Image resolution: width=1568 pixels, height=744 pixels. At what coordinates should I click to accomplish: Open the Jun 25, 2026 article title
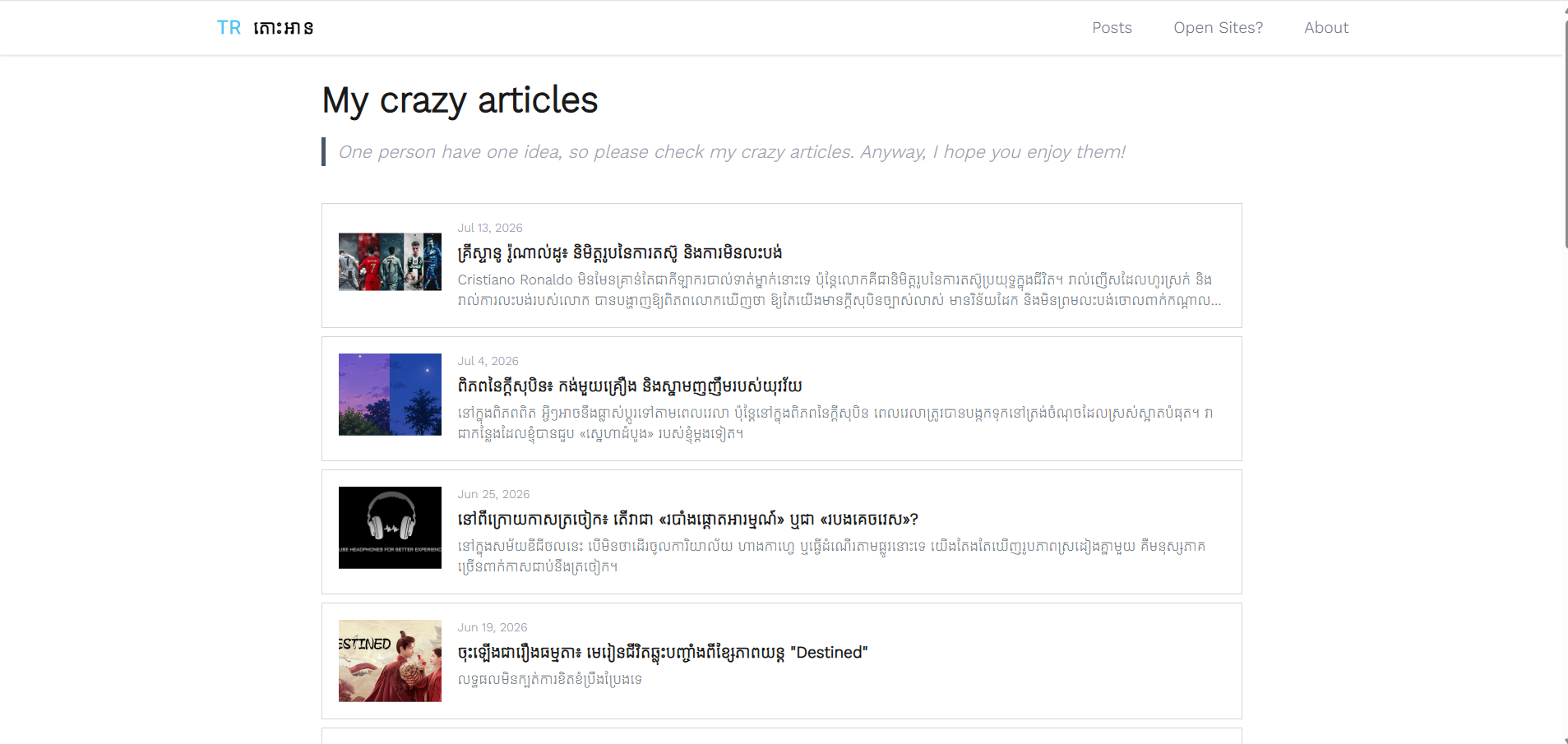click(x=687, y=519)
